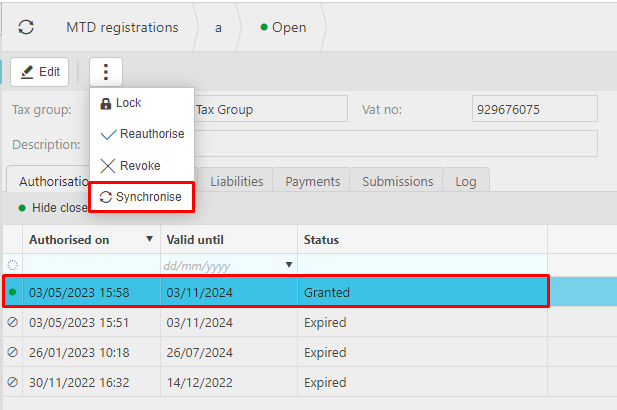The width and height of the screenshot is (617, 410).
Task: Click the Granted status cell
Action: click(x=422, y=292)
